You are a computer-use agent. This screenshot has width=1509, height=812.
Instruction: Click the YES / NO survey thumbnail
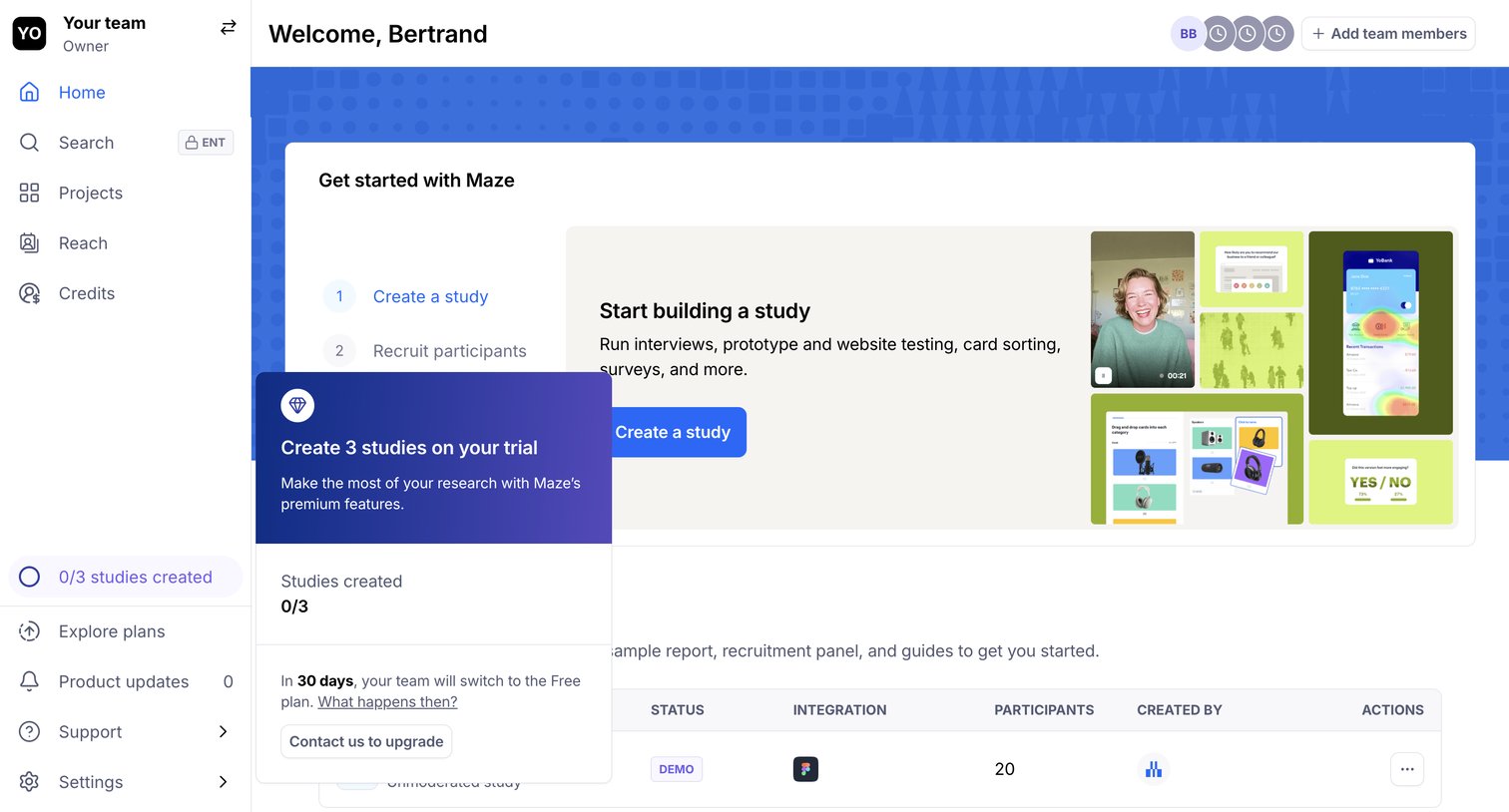(x=1380, y=482)
